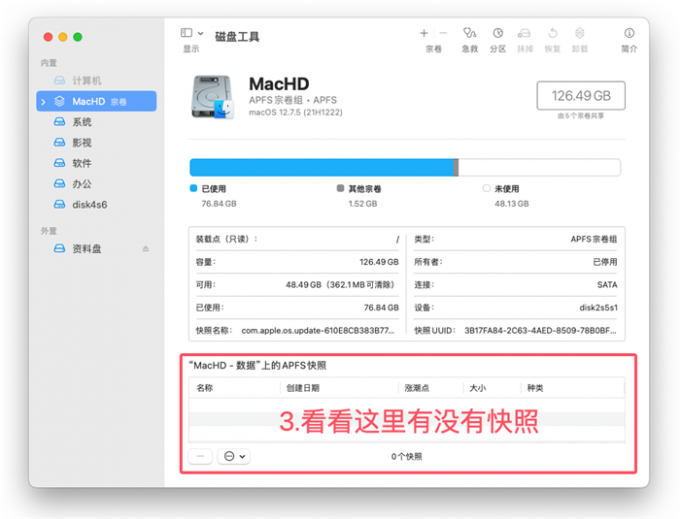Open Partition (分区) pie chart icon

point(498,33)
